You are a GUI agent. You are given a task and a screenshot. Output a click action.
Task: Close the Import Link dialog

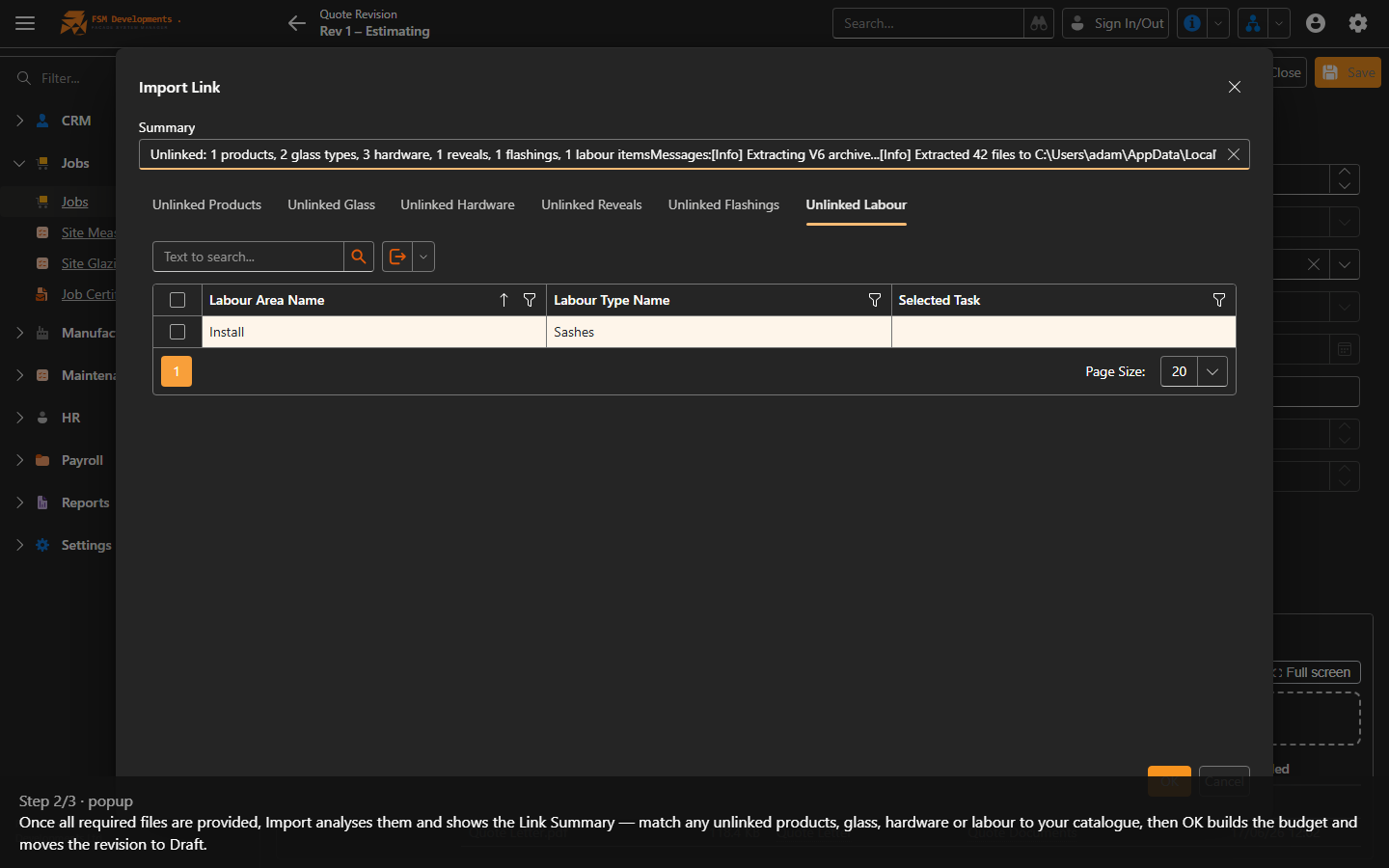click(1235, 87)
